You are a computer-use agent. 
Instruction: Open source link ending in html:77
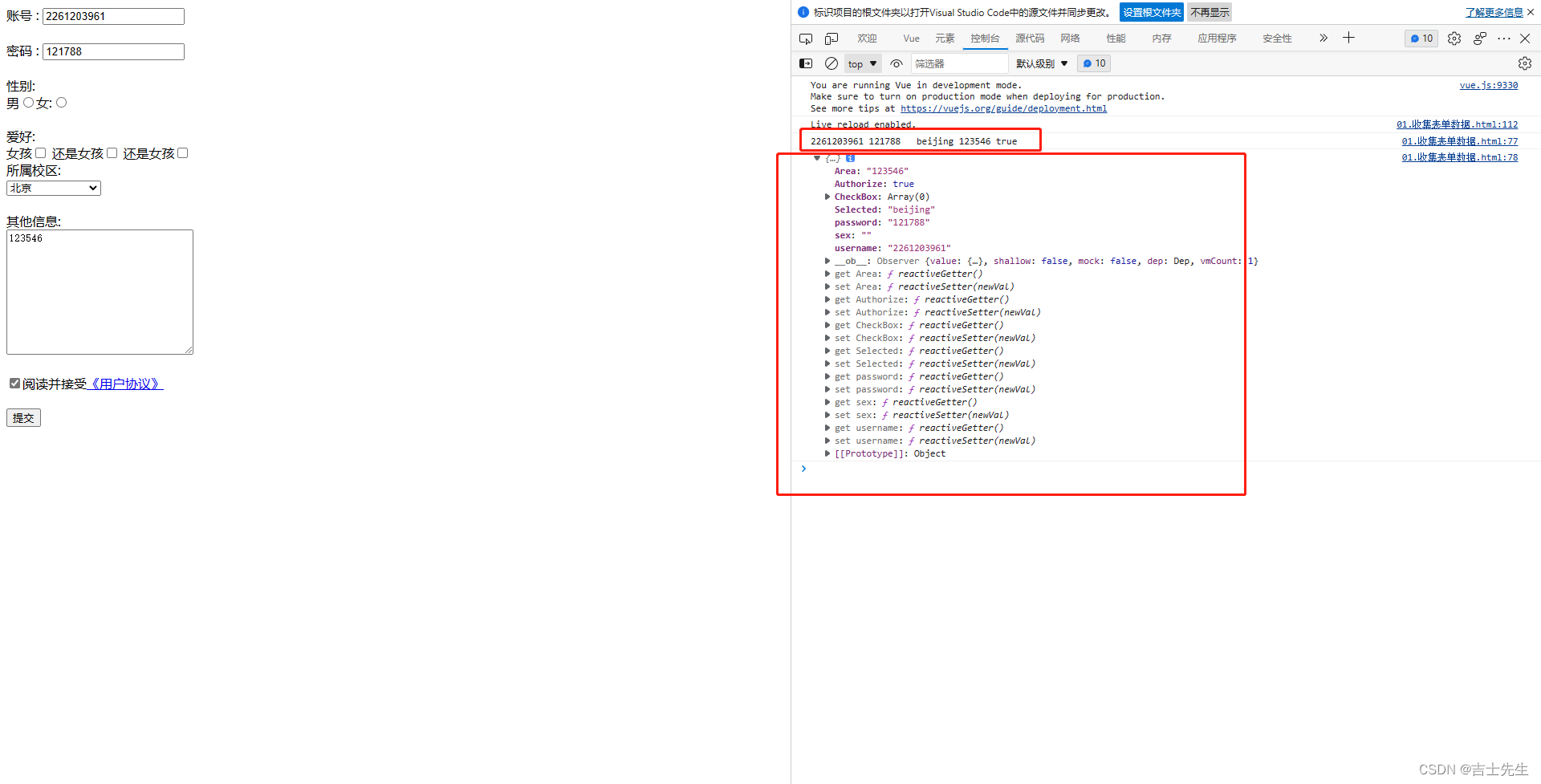point(1460,141)
